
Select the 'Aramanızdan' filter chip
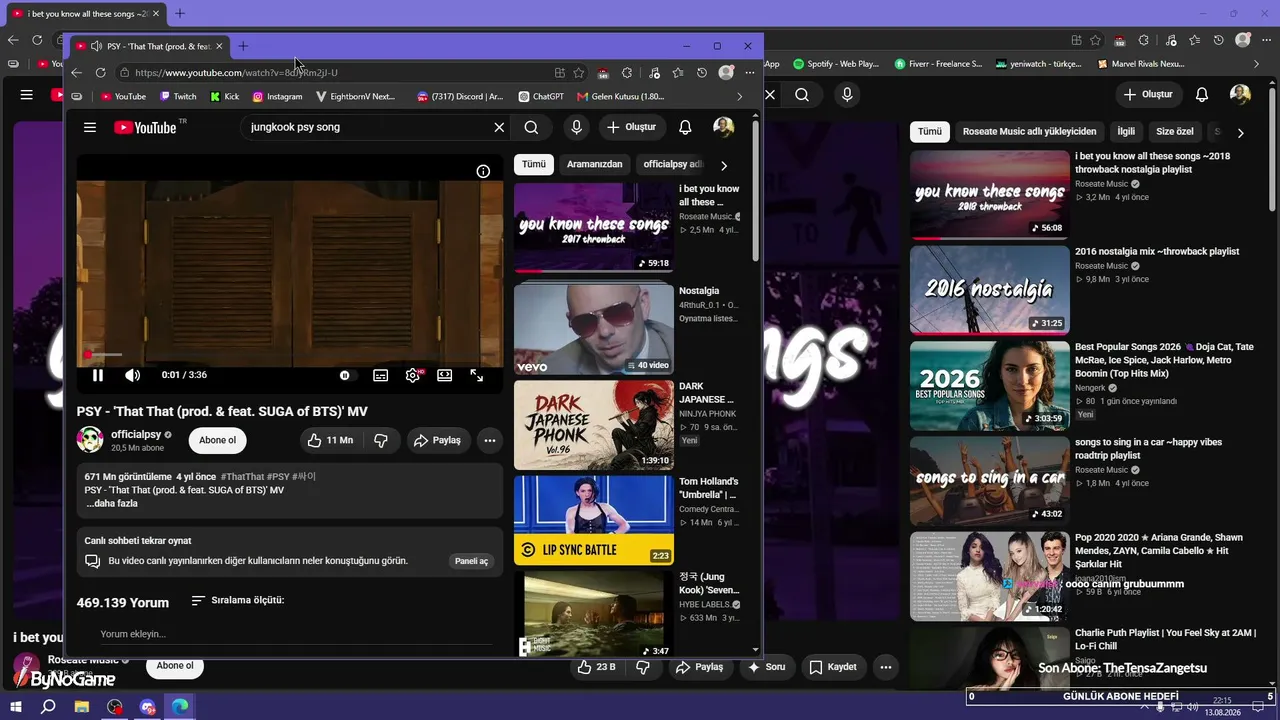click(594, 164)
